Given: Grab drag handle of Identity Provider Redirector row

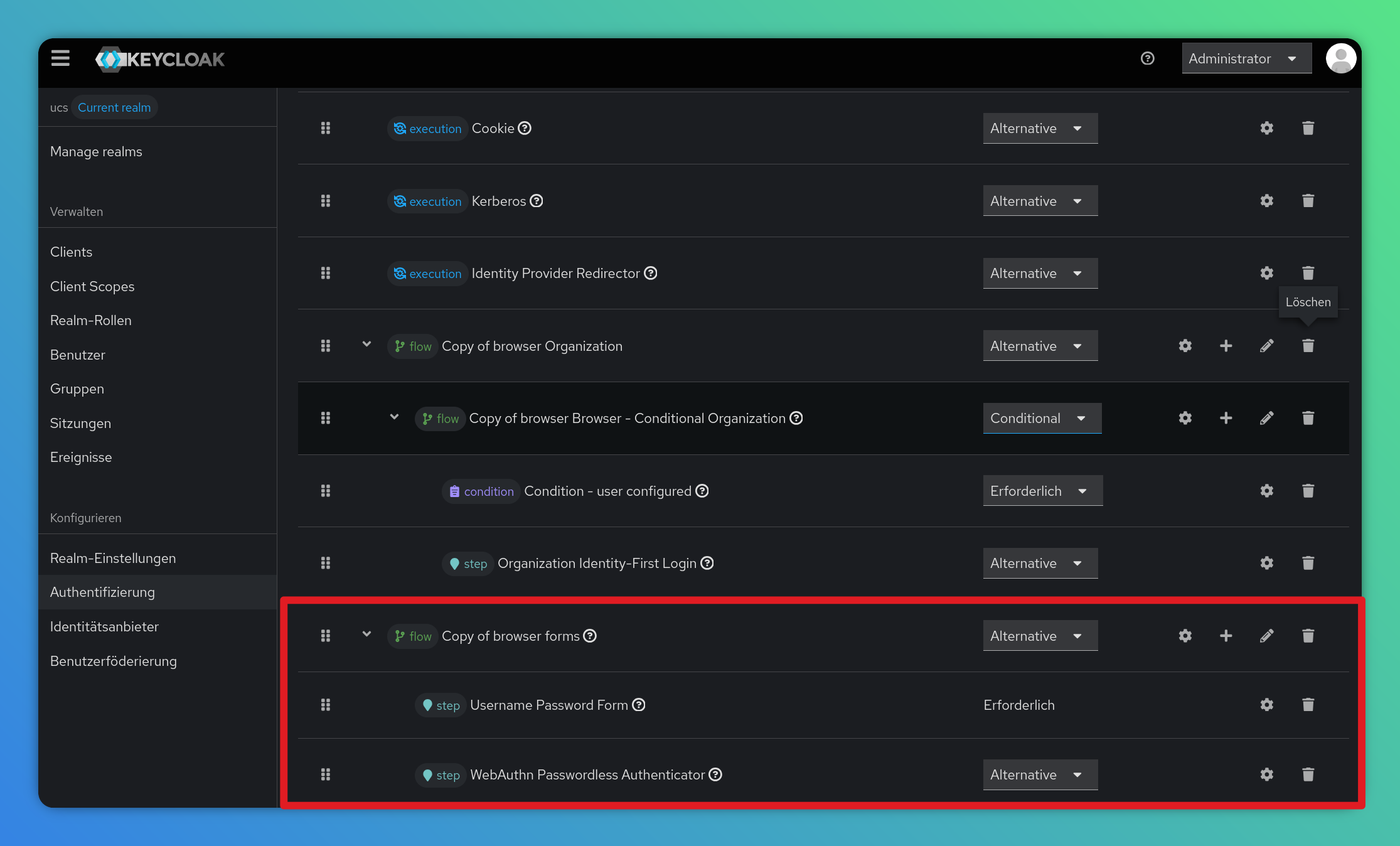Looking at the screenshot, I should click(x=325, y=273).
